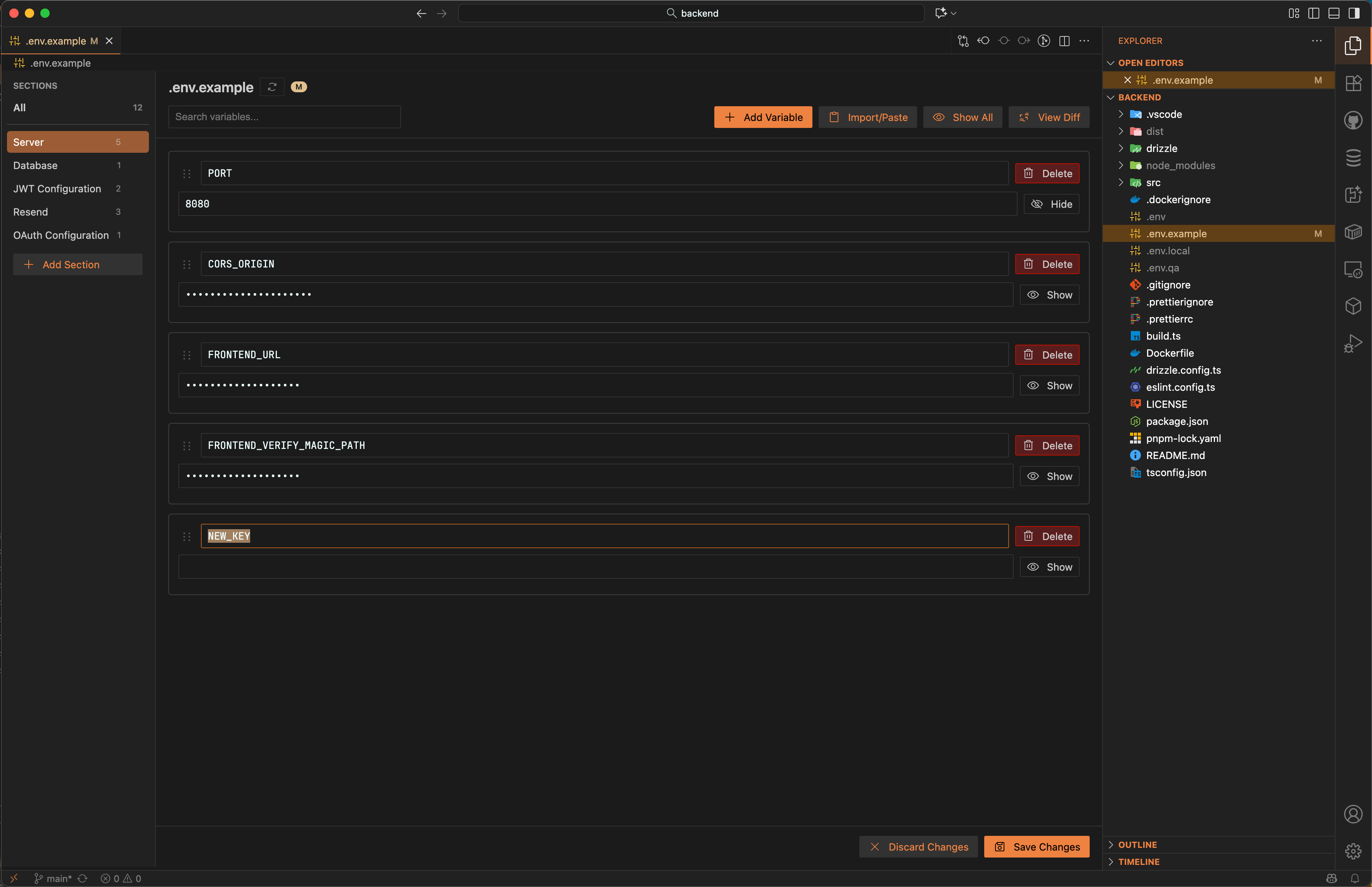This screenshot has width=1372, height=887.
Task: Select the Docker container icon in the activity bar
Action: 1352,232
